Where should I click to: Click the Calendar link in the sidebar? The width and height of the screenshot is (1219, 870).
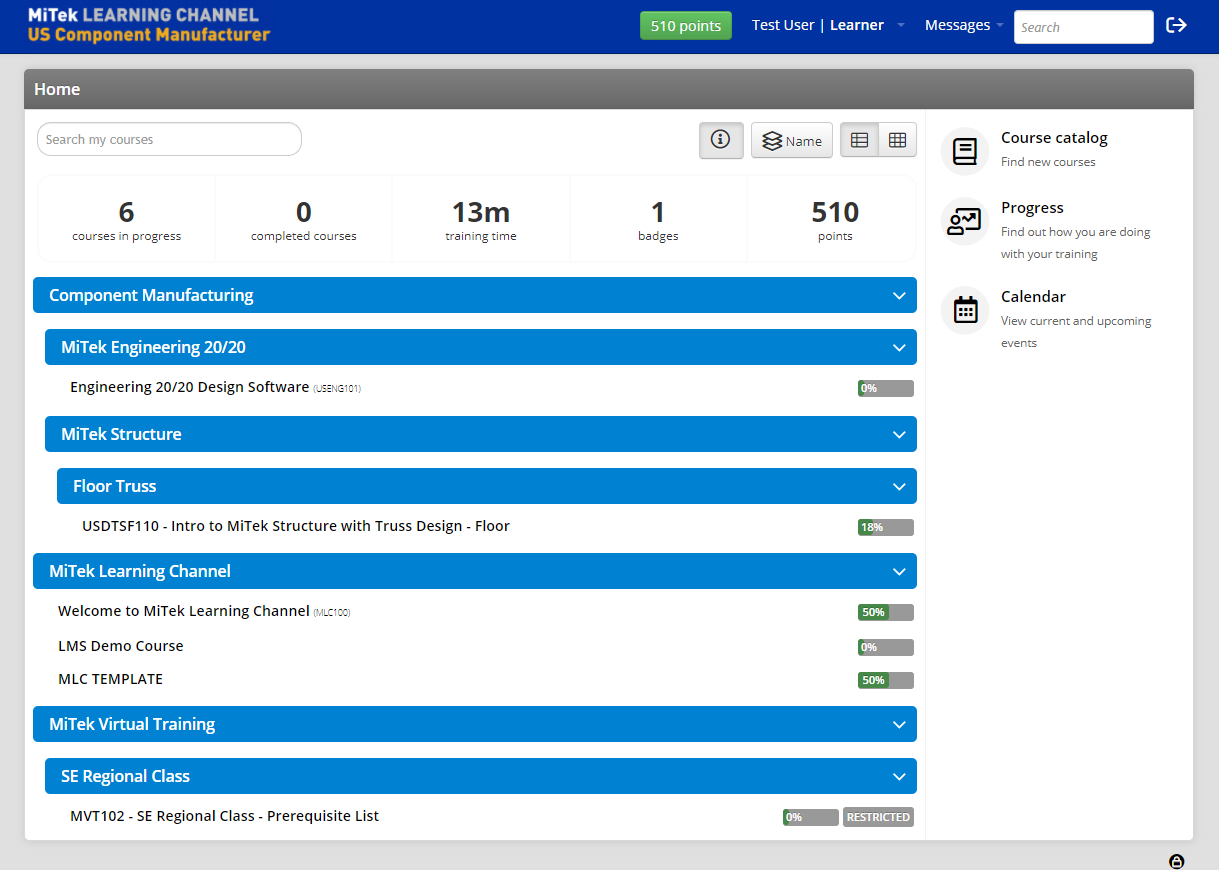1033,297
